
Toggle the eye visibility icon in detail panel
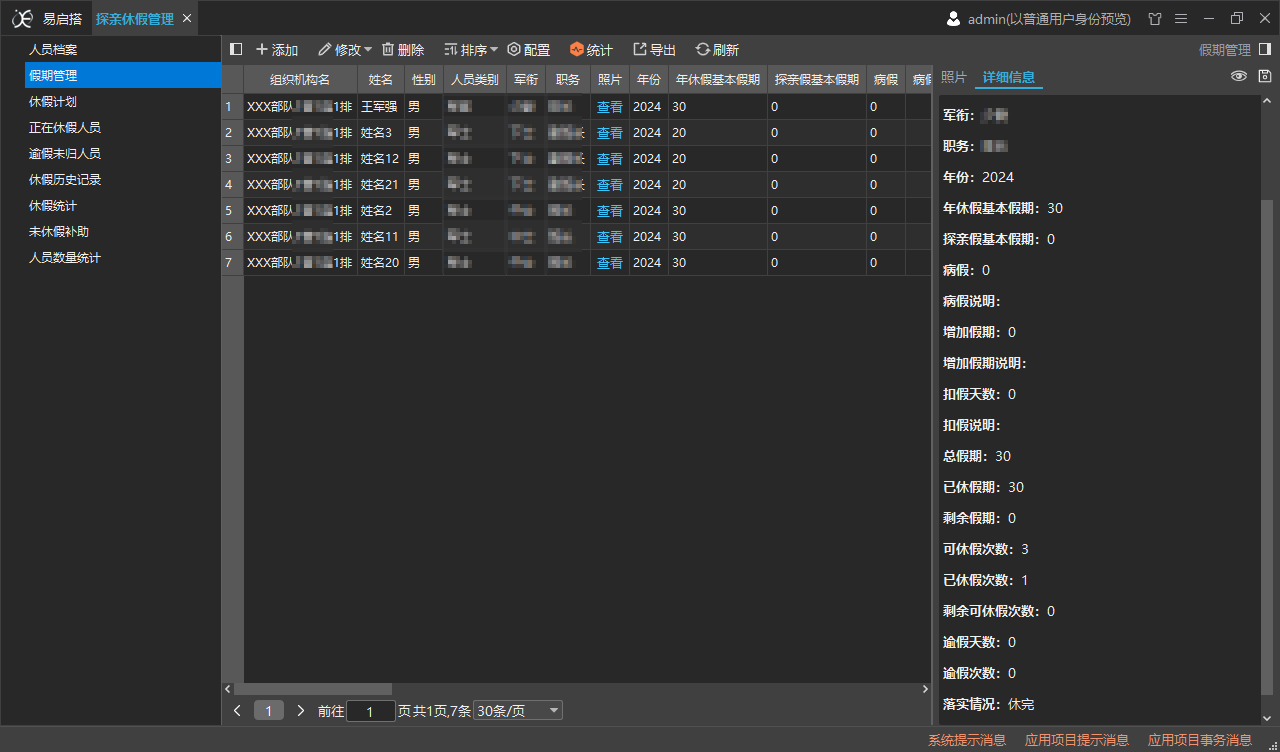1239,76
